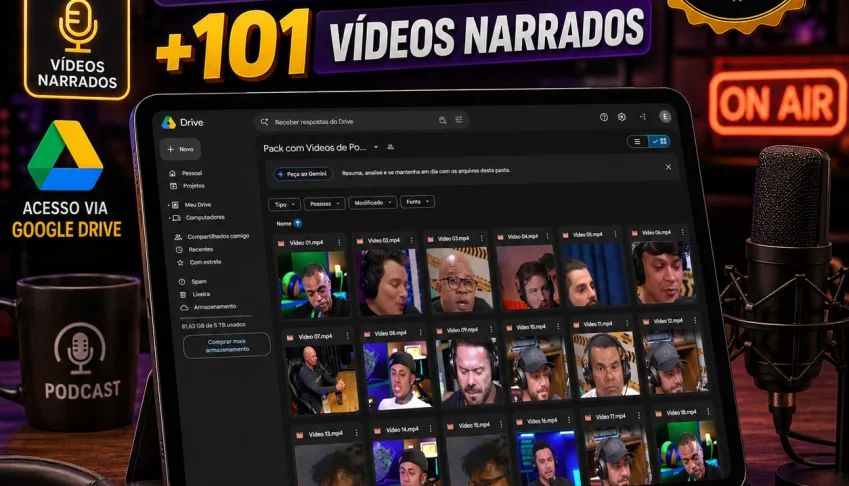The width and height of the screenshot is (849, 486).
Task: Open the Fonte filter dropdown
Action: point(417,202)
